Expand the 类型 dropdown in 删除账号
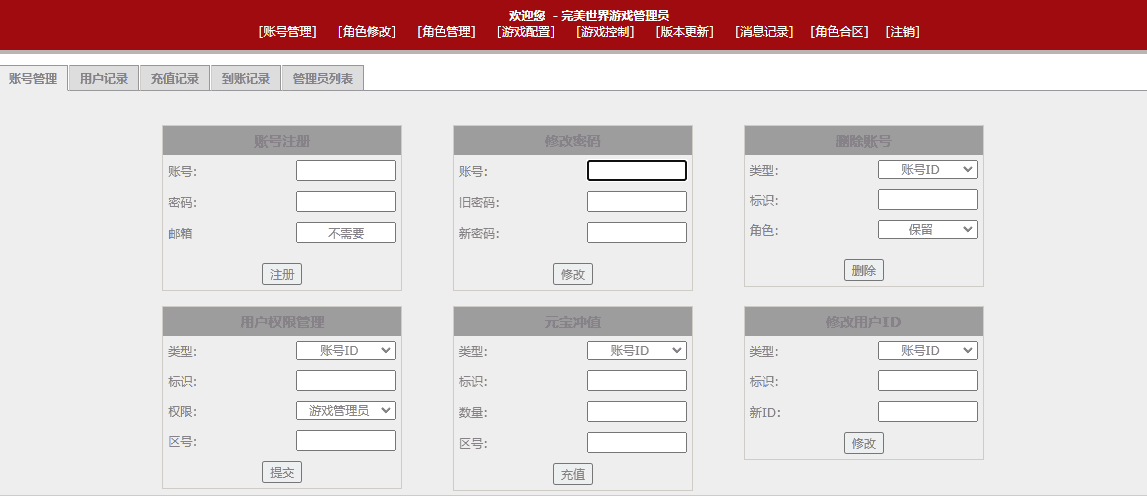This screenshot has height=498, width=1147. [927, 170]
